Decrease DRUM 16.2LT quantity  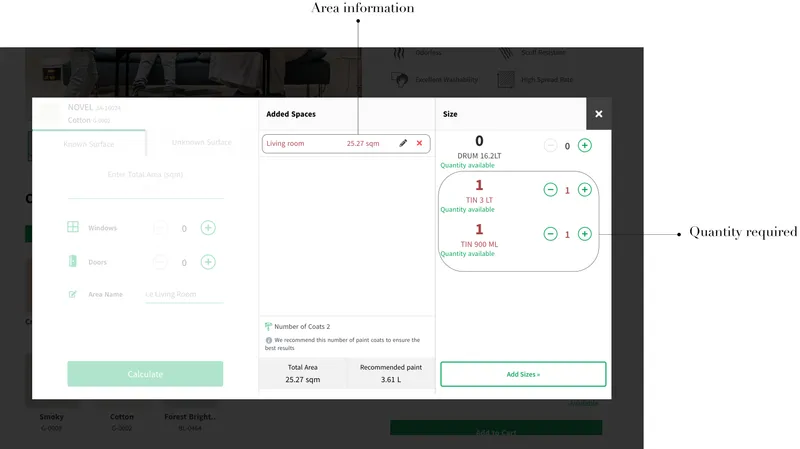(x=551, y=146)
